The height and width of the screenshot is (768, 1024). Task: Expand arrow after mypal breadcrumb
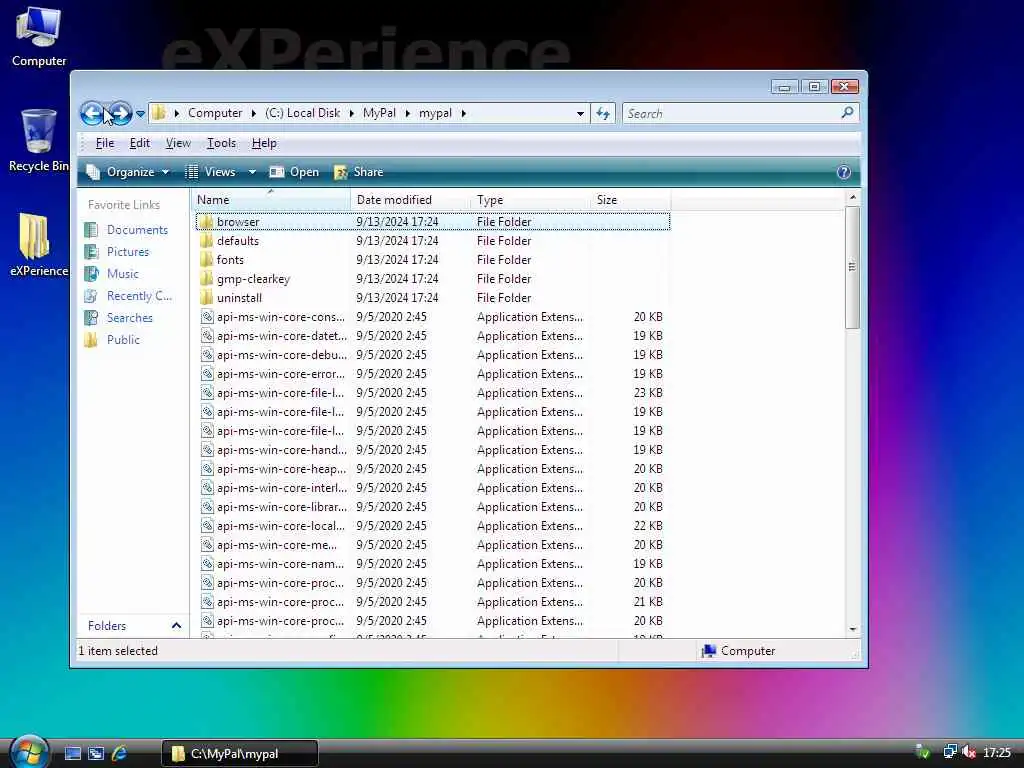[464, 114]
